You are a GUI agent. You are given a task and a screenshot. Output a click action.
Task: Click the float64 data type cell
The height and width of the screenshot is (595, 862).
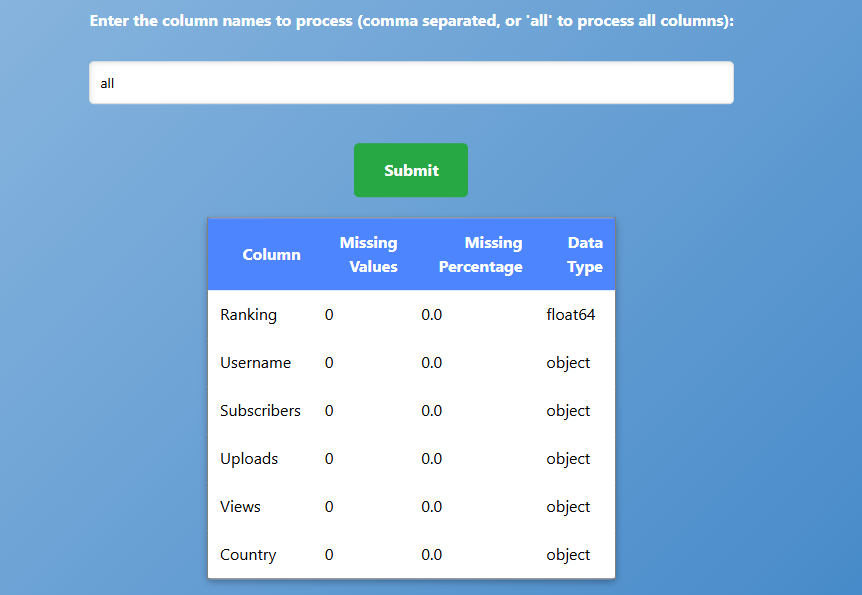click(x=571, y=315)
